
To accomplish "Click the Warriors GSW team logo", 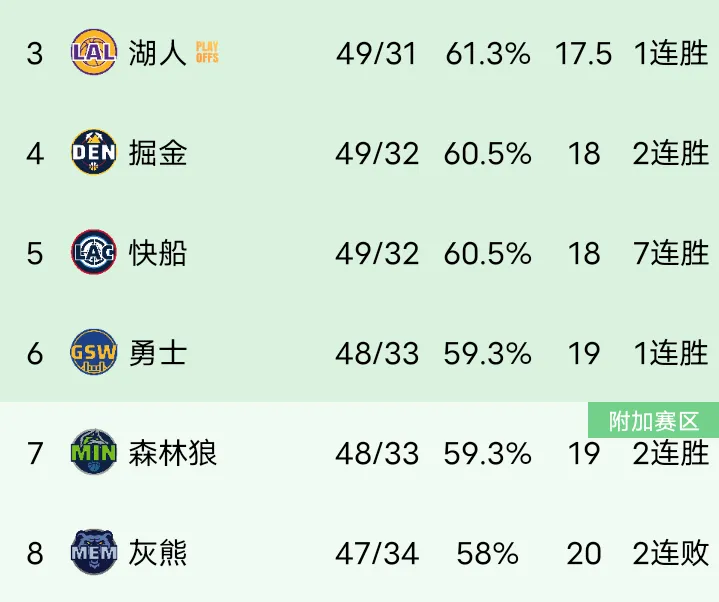I will click(x=94, y=352).
